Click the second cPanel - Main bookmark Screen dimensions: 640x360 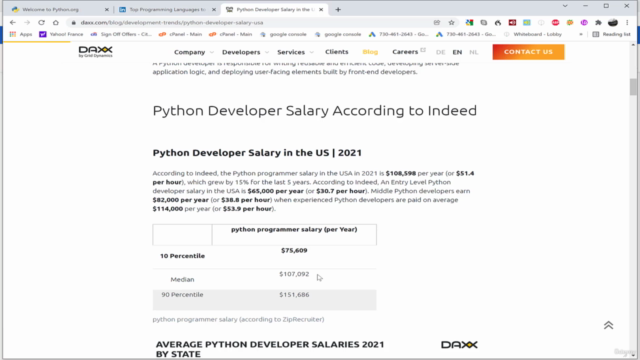[231, 34]
